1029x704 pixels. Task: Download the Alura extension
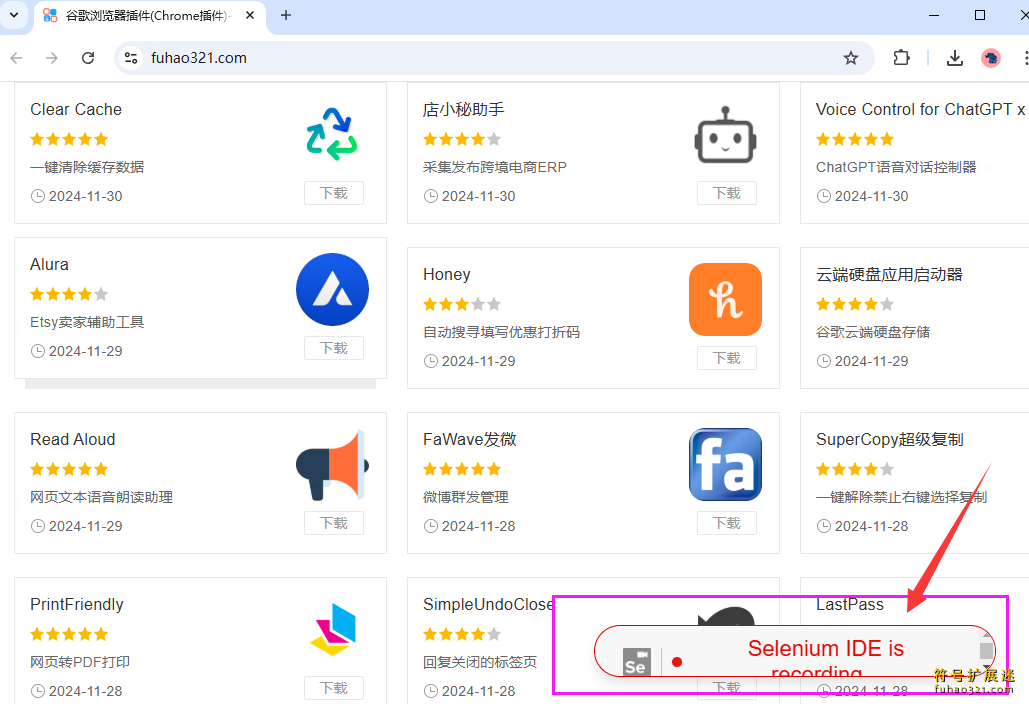pyautogui.click(x=333, y=348)
